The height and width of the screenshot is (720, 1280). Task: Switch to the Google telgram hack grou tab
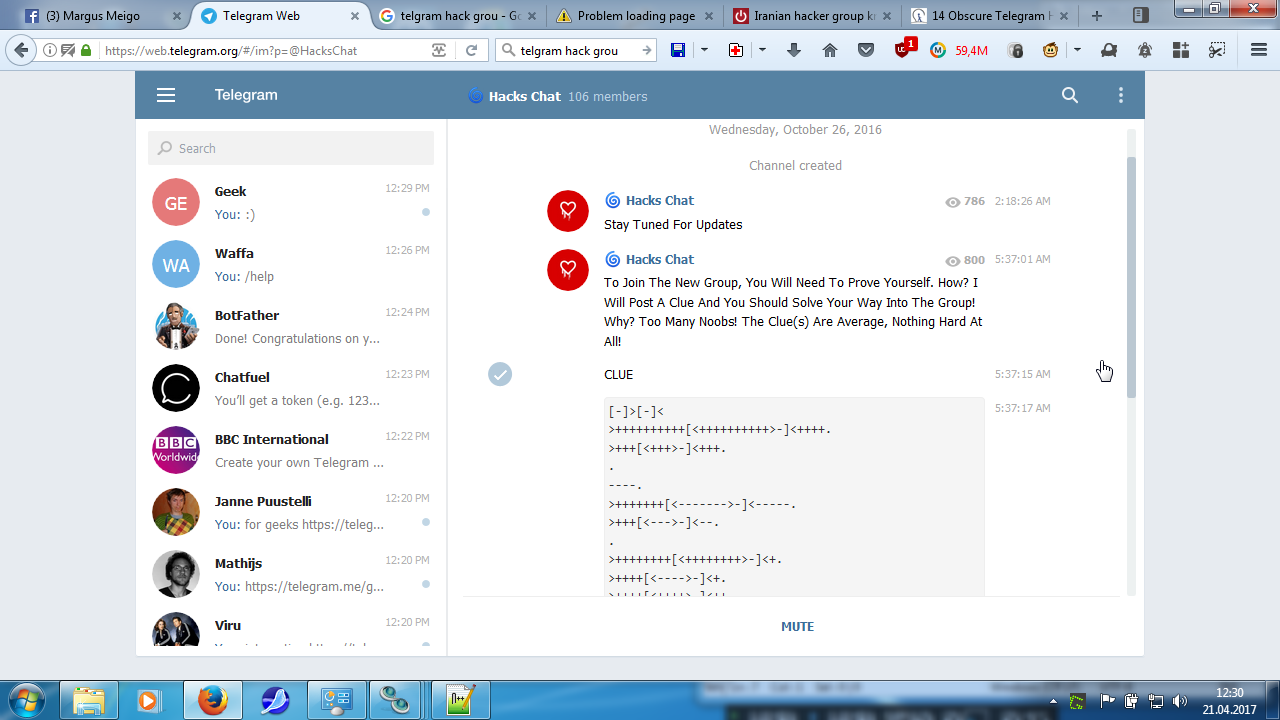pos(458,16)
